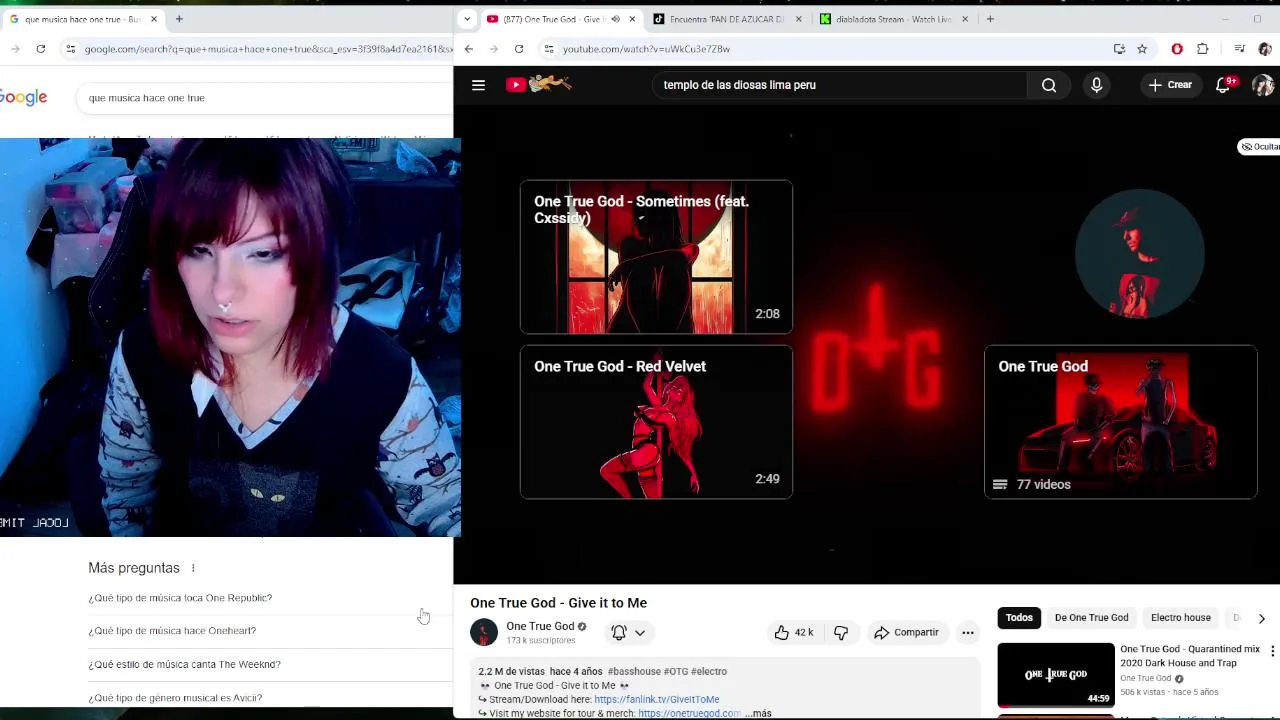Click the Compartir share button
Image resolution: width=1280 pixels, height=720 pixels.
tap(906, 632)
